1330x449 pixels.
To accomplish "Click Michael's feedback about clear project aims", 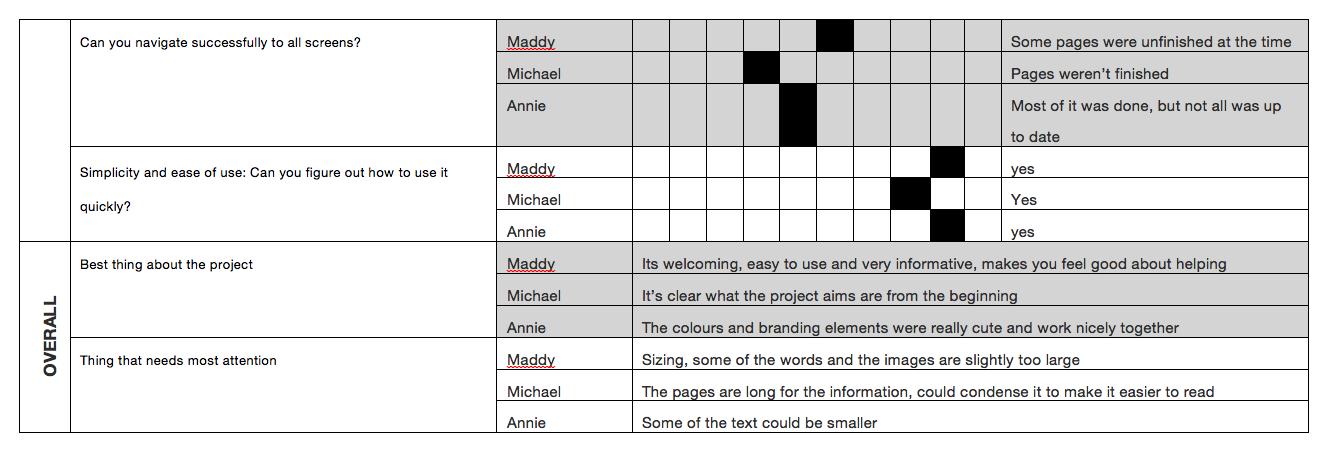I will tap(829, 296).
